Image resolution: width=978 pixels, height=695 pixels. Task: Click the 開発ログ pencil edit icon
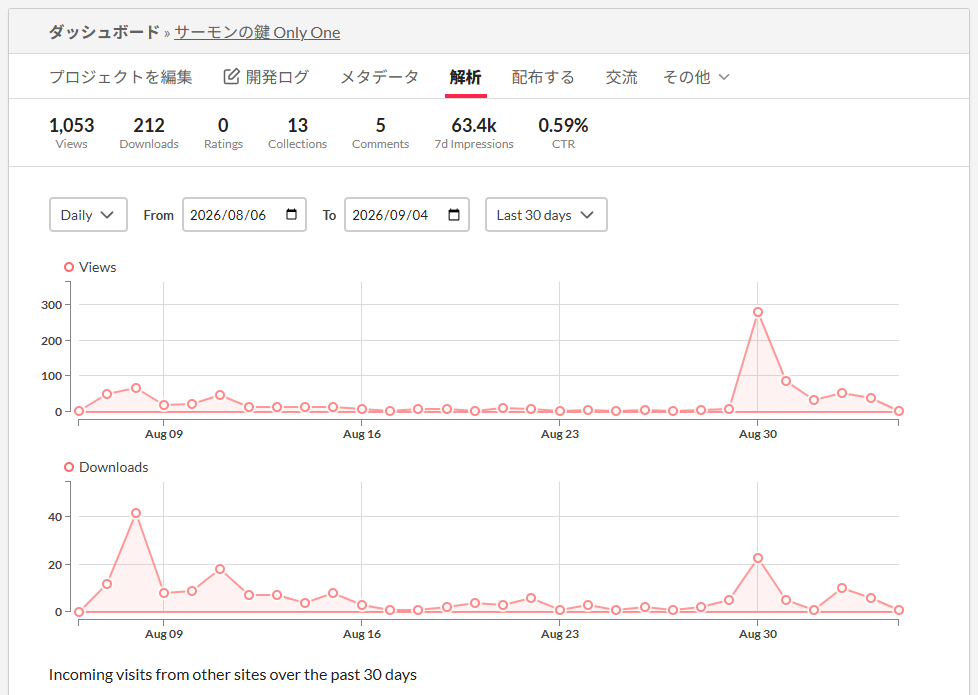tap(231, 76)
